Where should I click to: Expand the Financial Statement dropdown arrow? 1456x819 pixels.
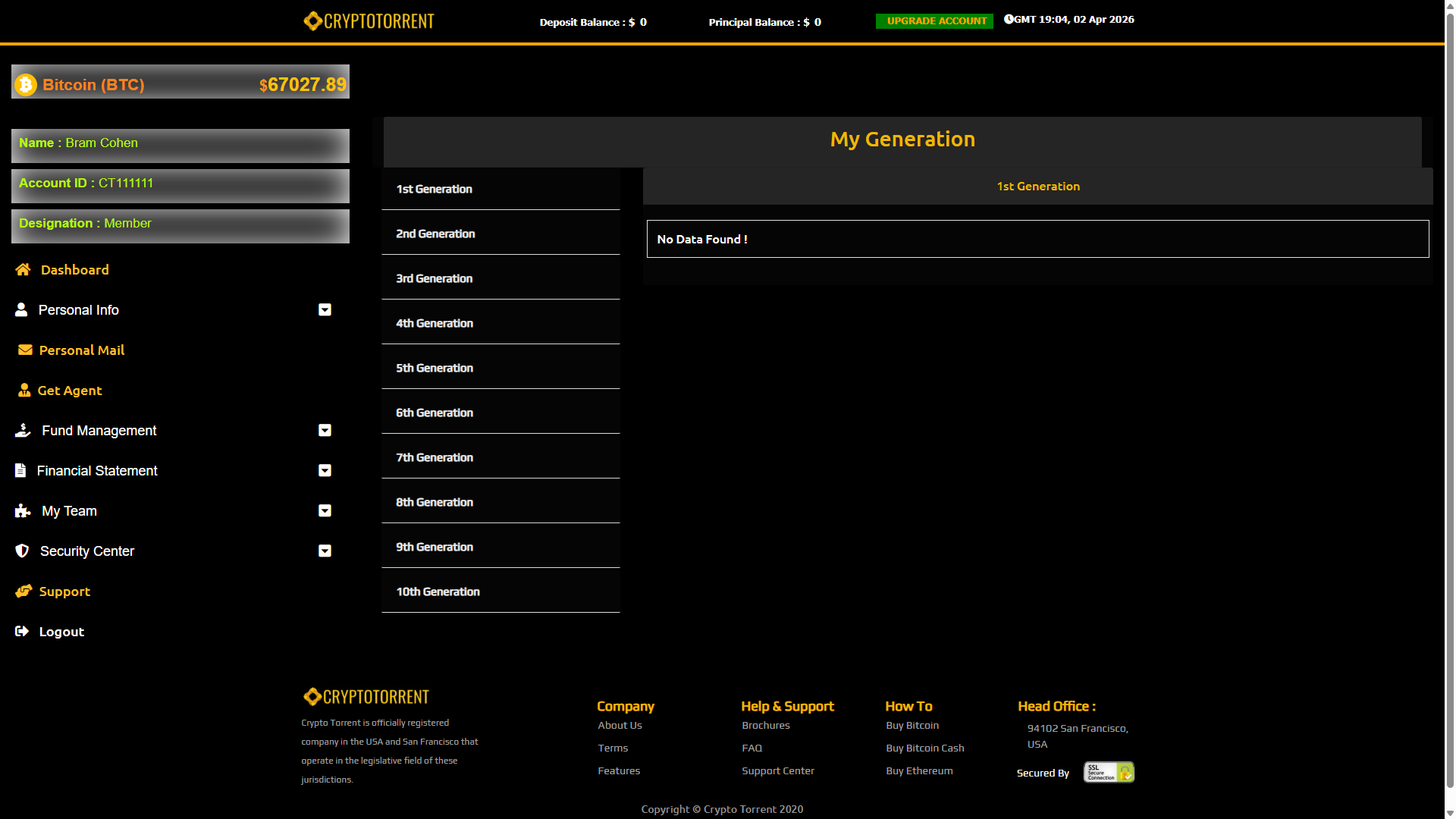(325, 470)
